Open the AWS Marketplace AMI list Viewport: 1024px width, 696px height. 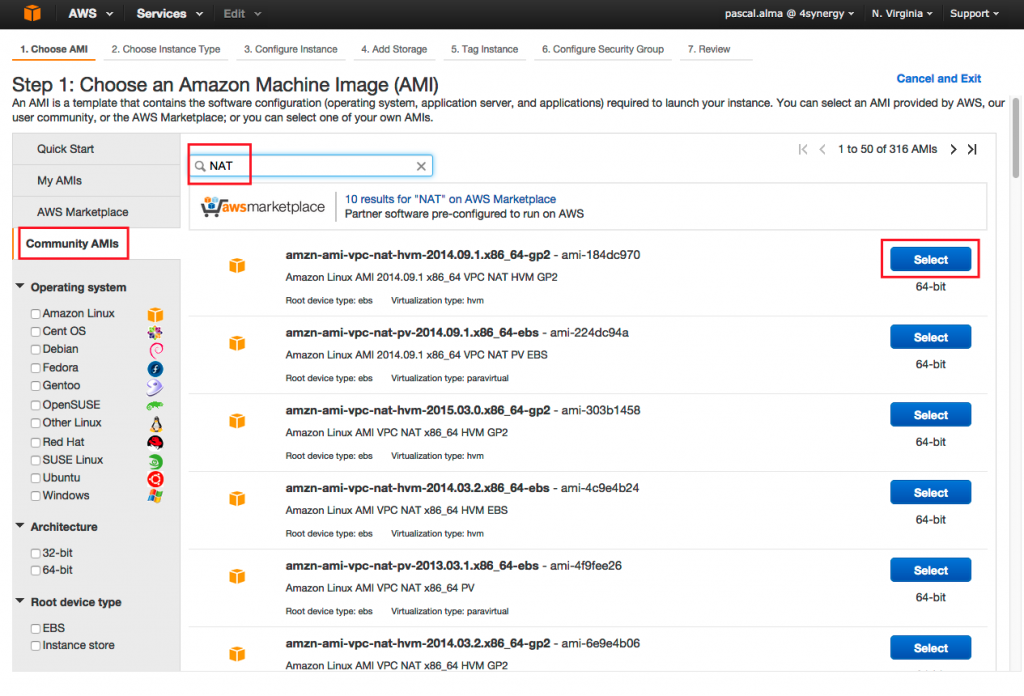96,212
